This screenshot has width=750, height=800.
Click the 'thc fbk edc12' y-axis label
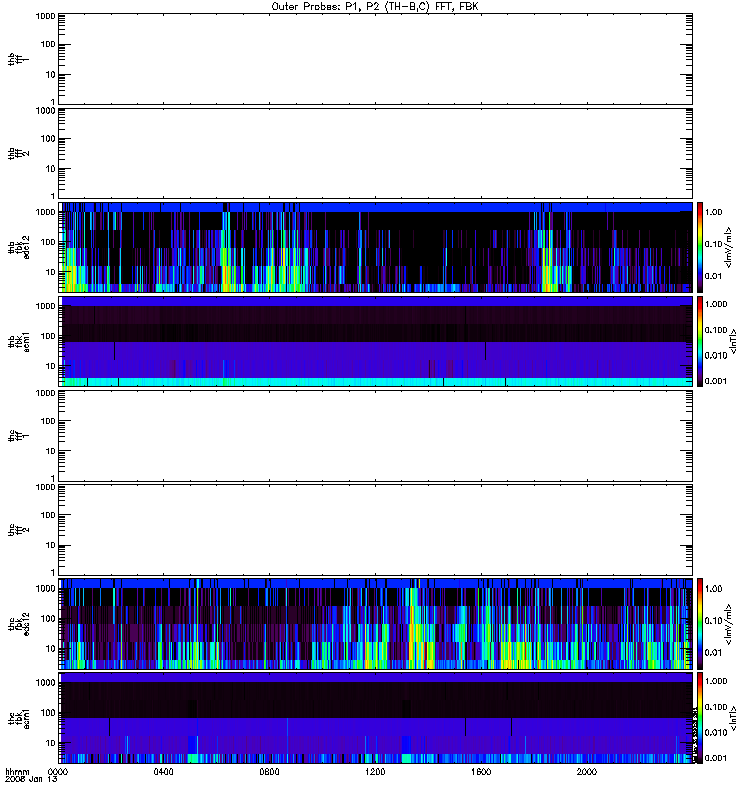pyautogui.click(x=19, y=623)
